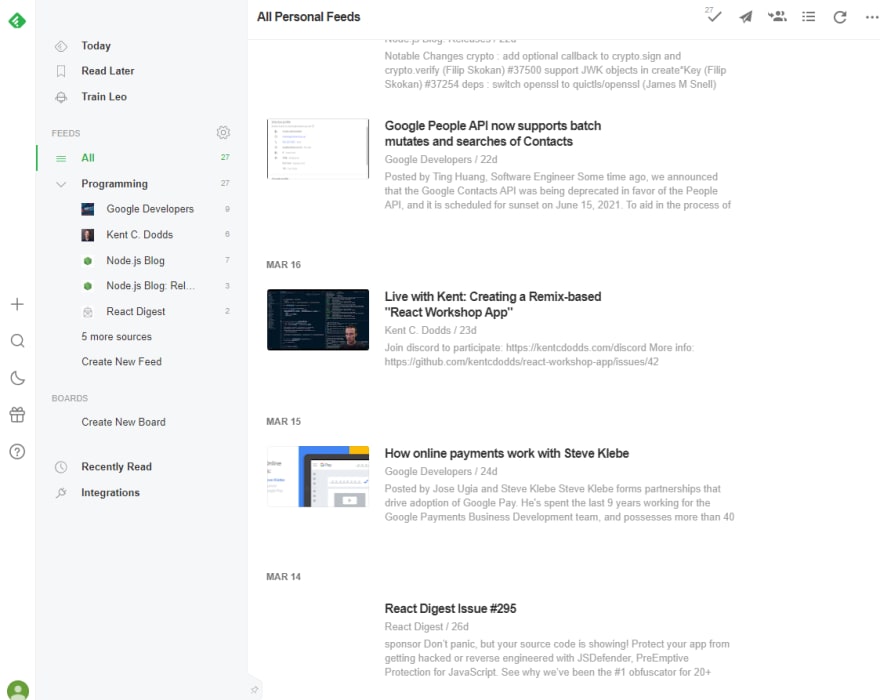Open the Node.js Blog feed
The image size is (880, 700).
tap(135, 260)
